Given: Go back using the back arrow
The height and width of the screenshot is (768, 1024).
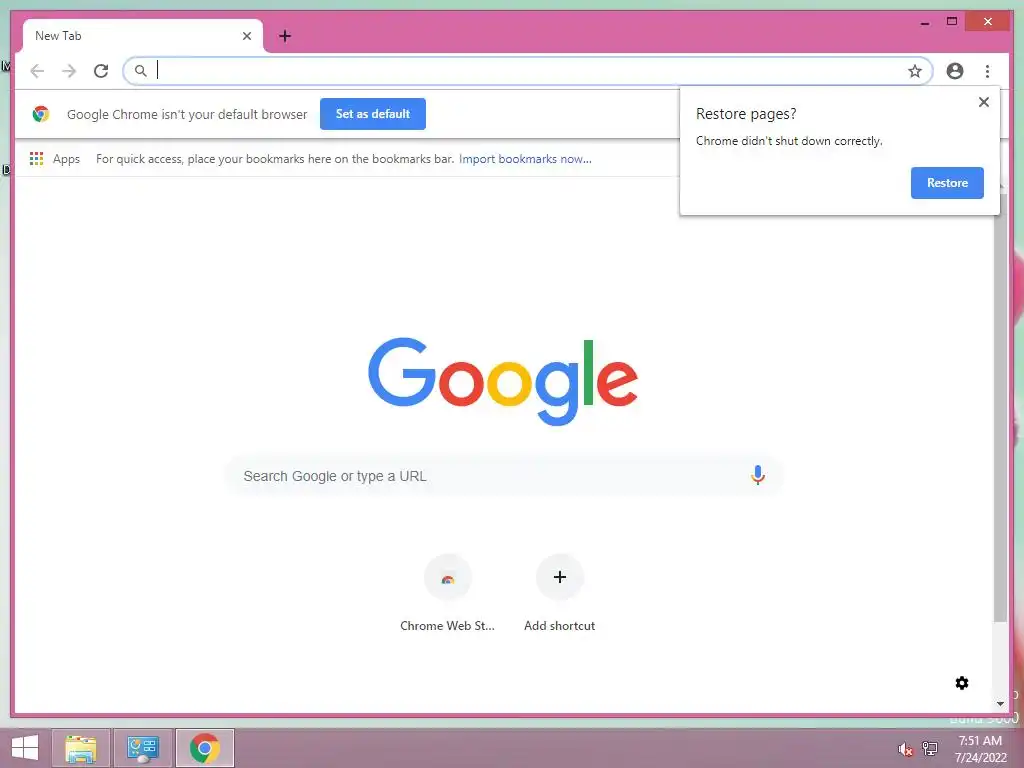Looking at the screenshot, I should pos(37,71).
